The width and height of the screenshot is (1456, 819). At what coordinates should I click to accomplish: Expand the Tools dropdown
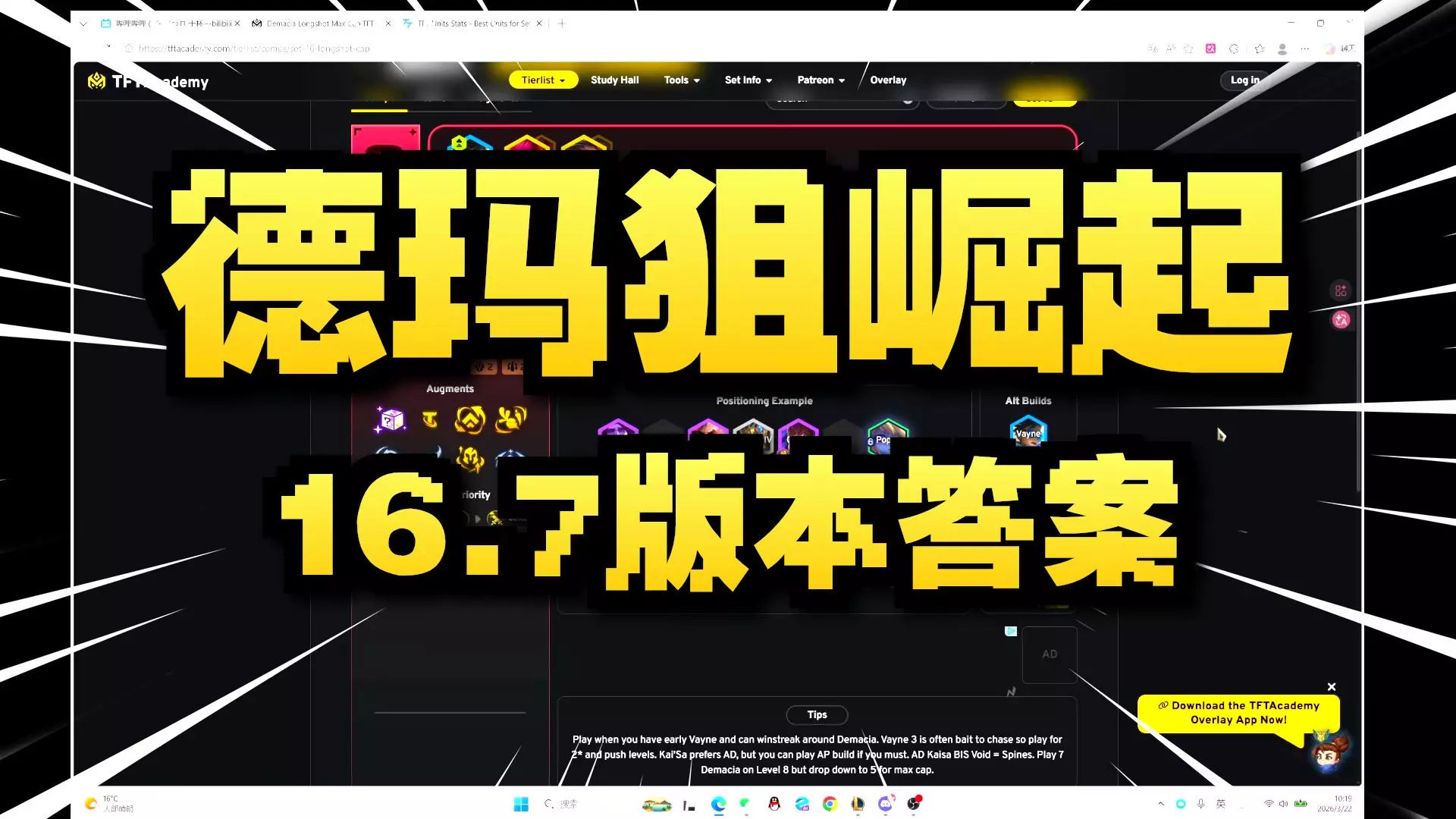point(681,80)
